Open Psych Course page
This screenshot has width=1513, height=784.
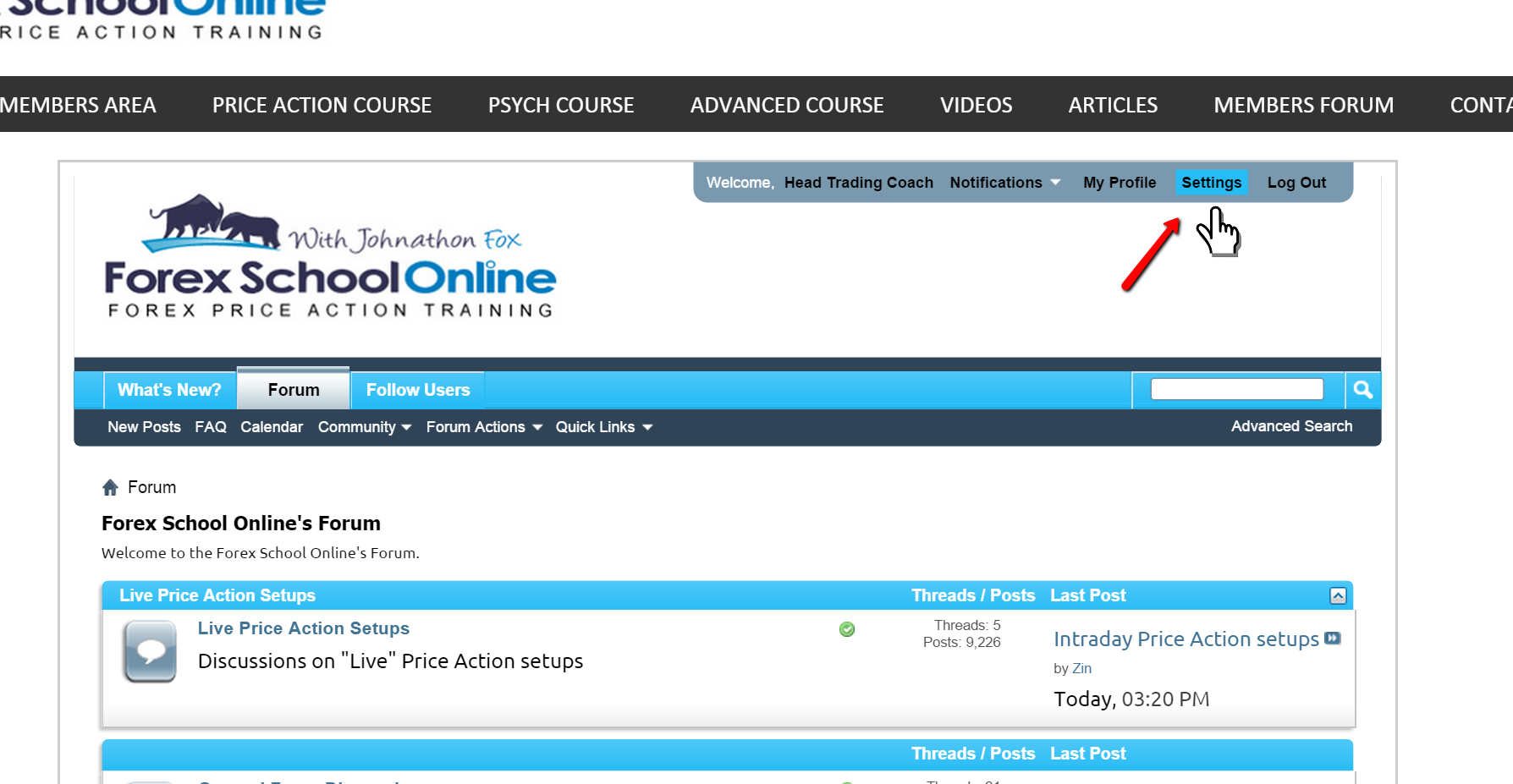(561, 105)
